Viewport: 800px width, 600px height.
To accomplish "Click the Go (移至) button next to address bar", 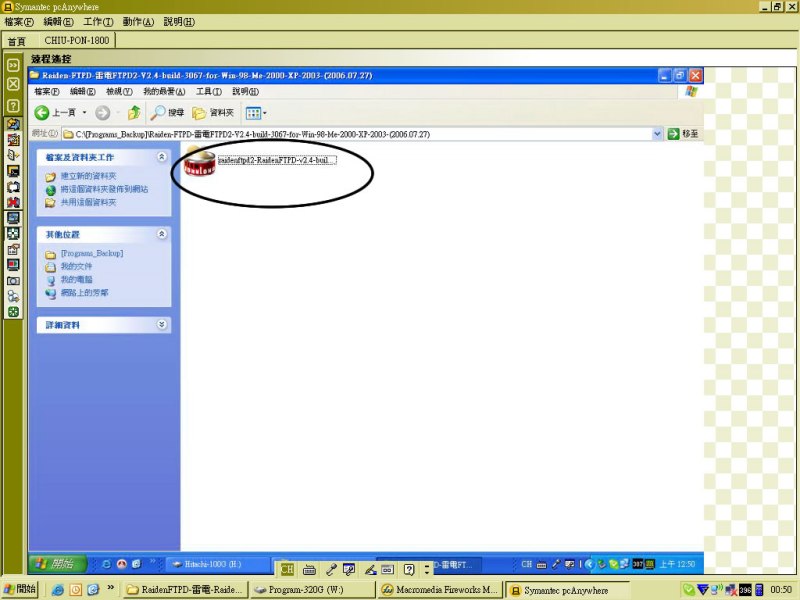I will 683,134.
